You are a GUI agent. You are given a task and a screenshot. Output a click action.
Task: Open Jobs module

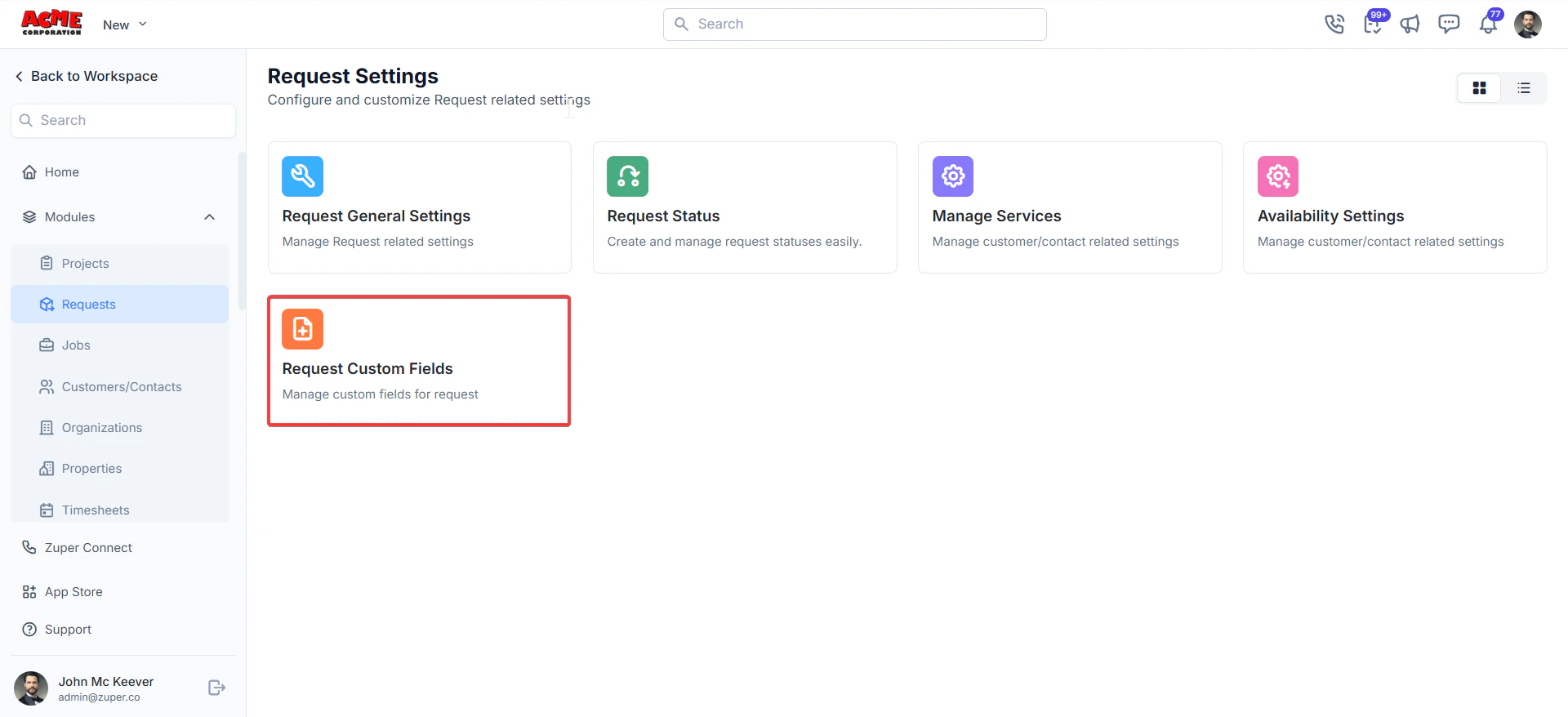click(119, 345)
